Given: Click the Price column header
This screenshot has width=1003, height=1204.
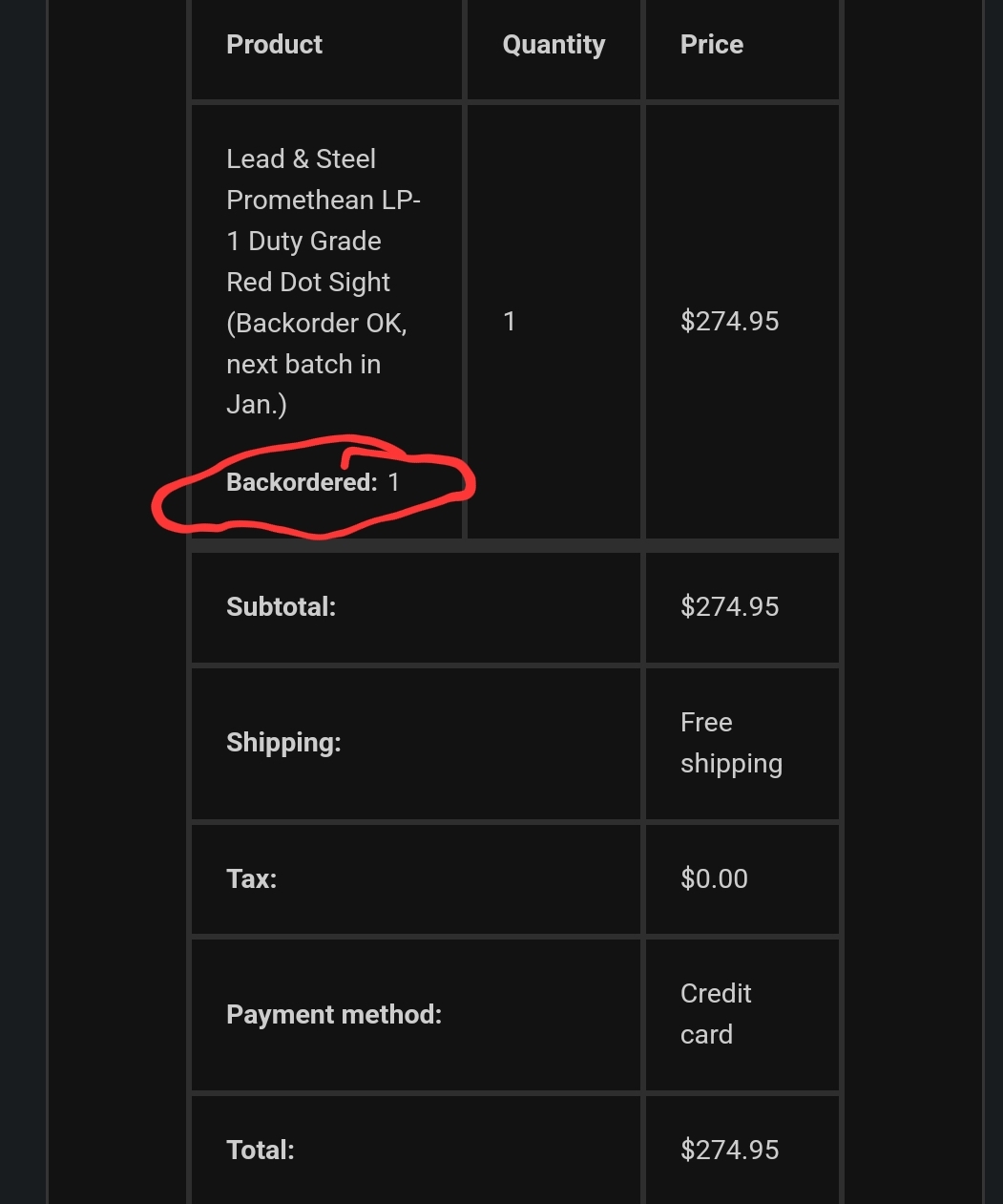Looking at the screenshot, I should [711, 45].
